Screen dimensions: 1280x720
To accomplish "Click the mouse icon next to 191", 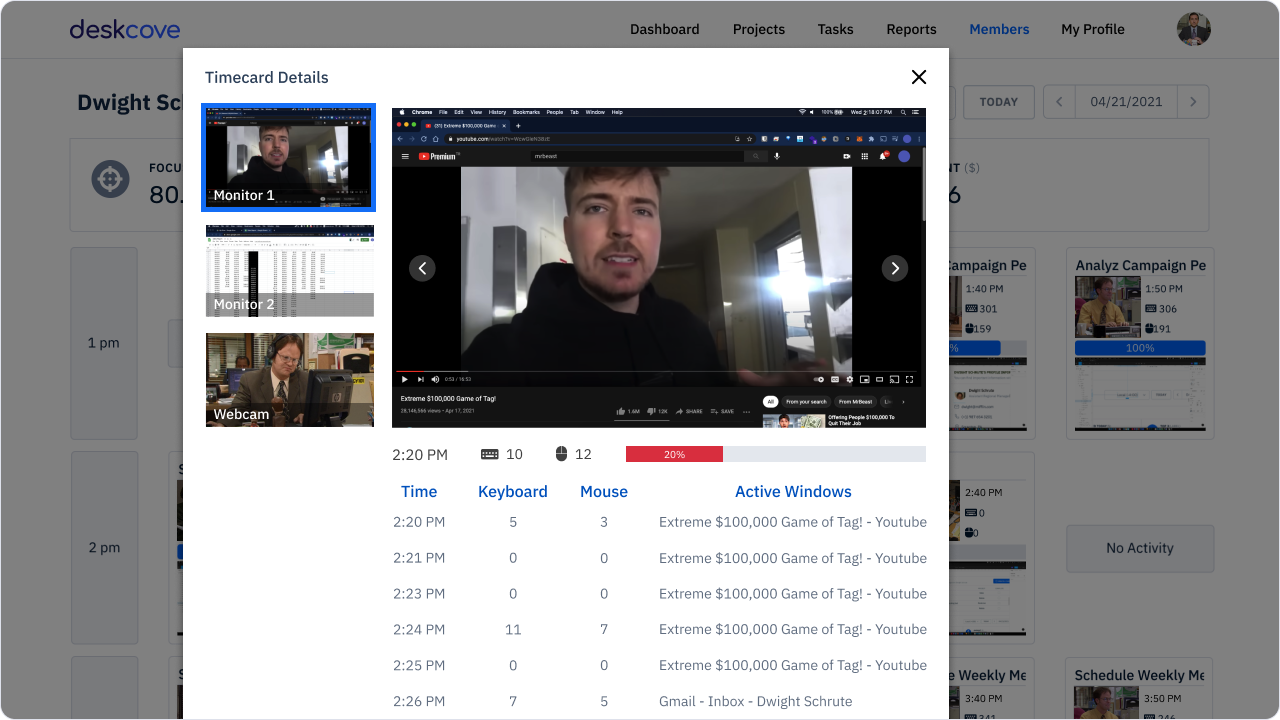I will 1150,329.
